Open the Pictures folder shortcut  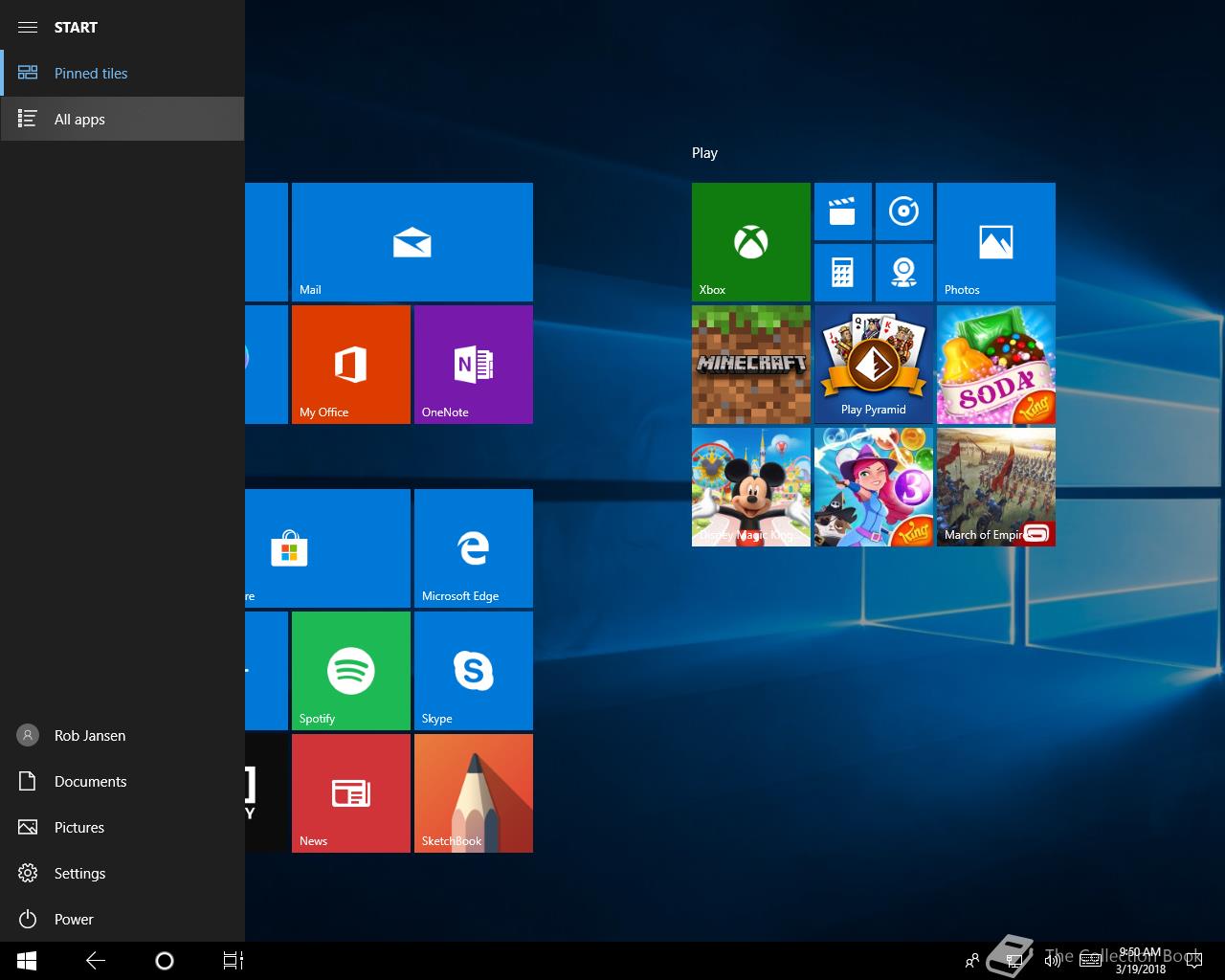[122, 828]
